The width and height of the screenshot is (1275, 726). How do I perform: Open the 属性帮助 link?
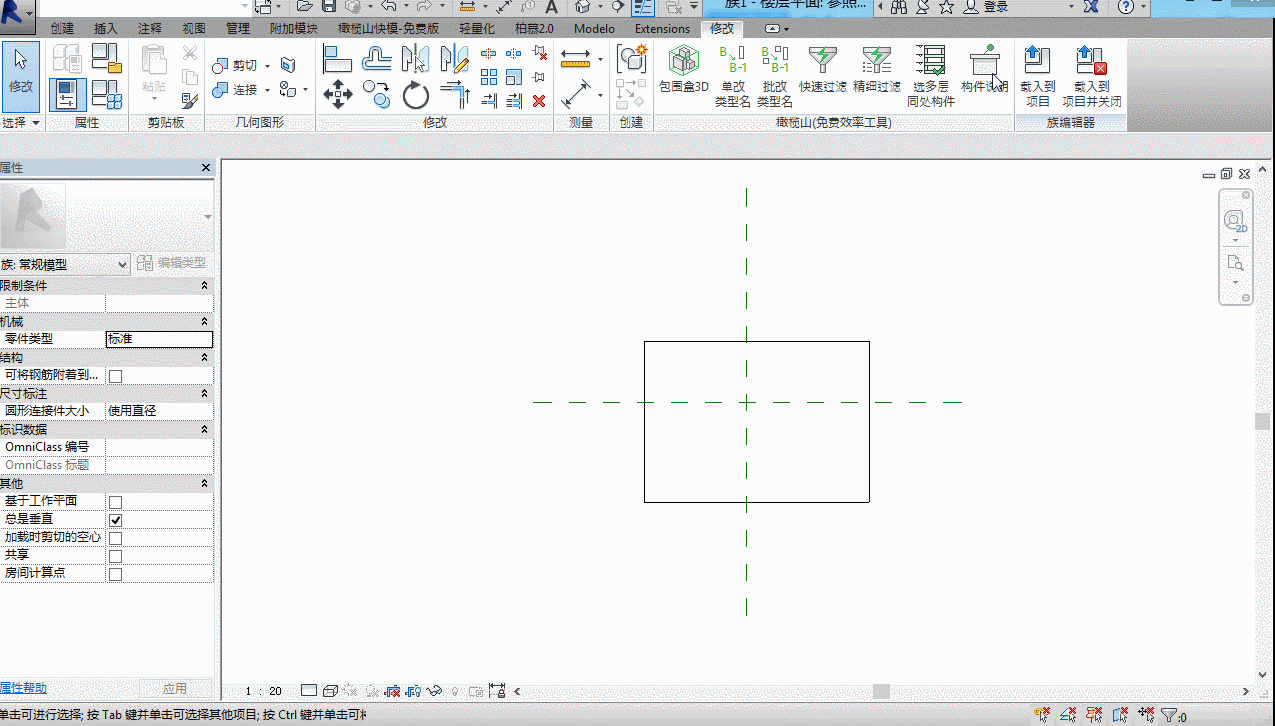pyautogui.click(x=23, y=688)
